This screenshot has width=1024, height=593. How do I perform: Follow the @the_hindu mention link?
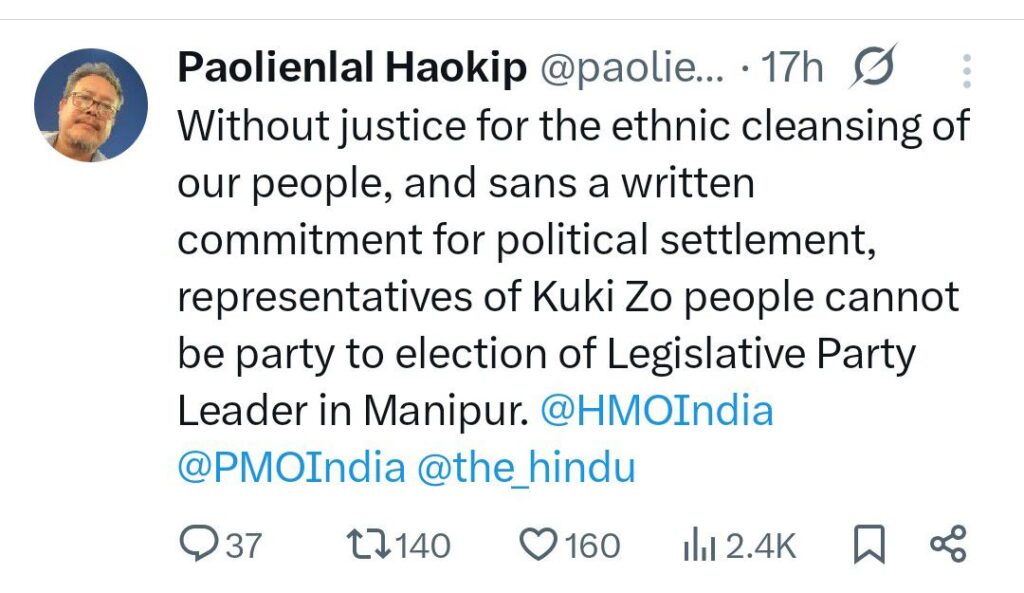[526, 468]
